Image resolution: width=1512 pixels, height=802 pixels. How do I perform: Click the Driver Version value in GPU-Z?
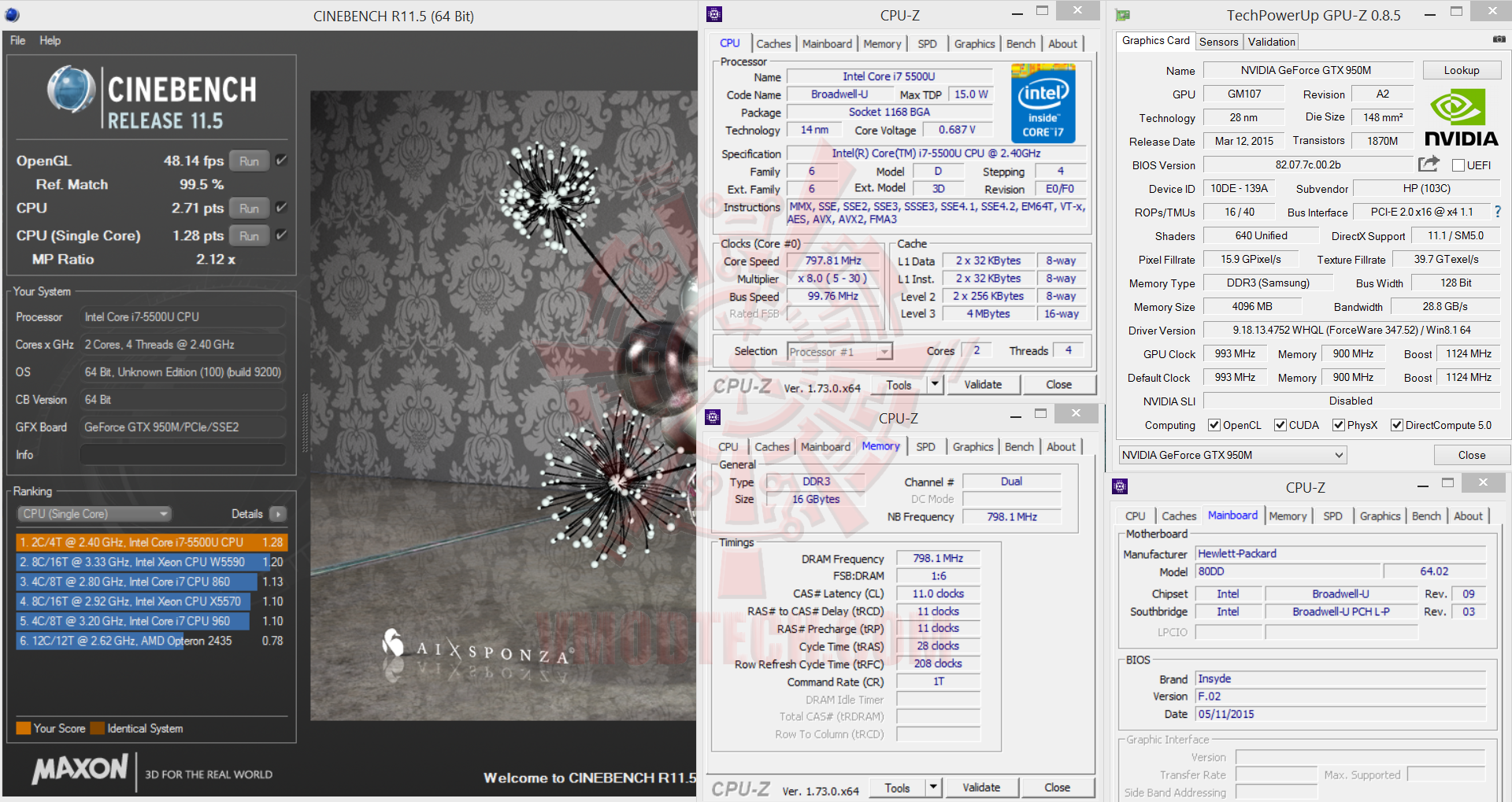pyautogui.click(x=1351, y=331)
